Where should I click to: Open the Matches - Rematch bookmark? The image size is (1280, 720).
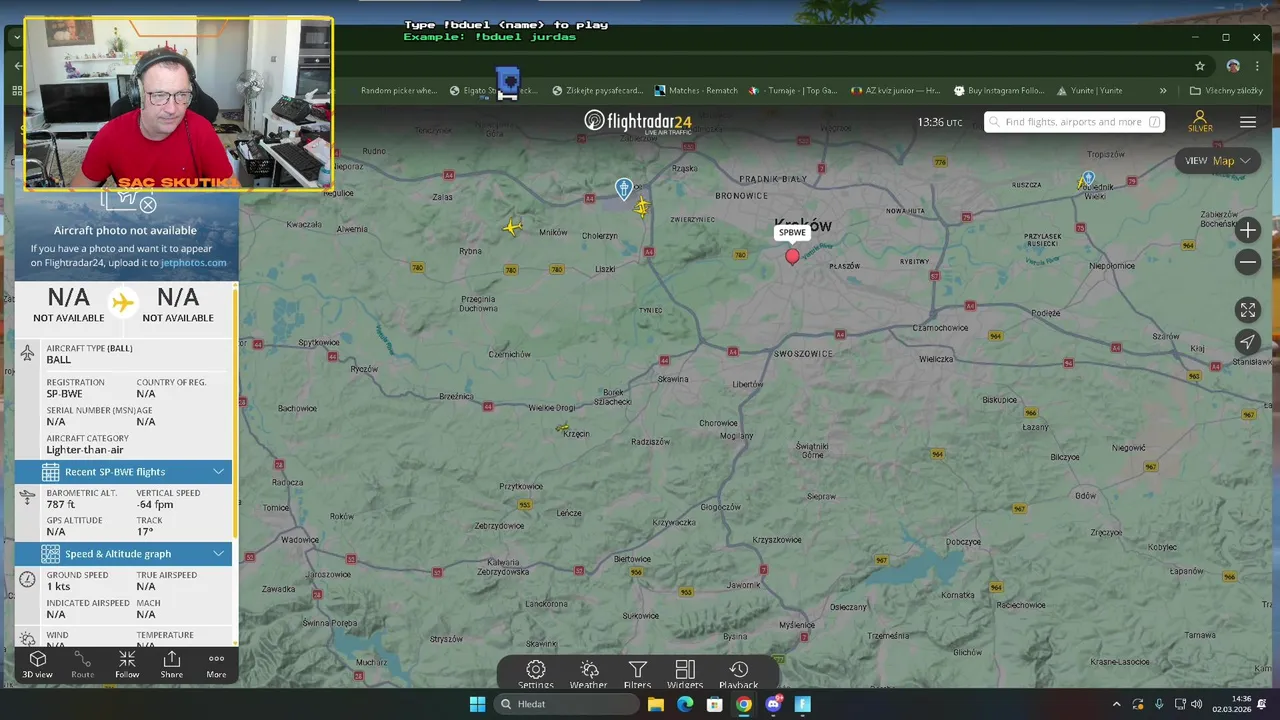click(x=696, y=90)
